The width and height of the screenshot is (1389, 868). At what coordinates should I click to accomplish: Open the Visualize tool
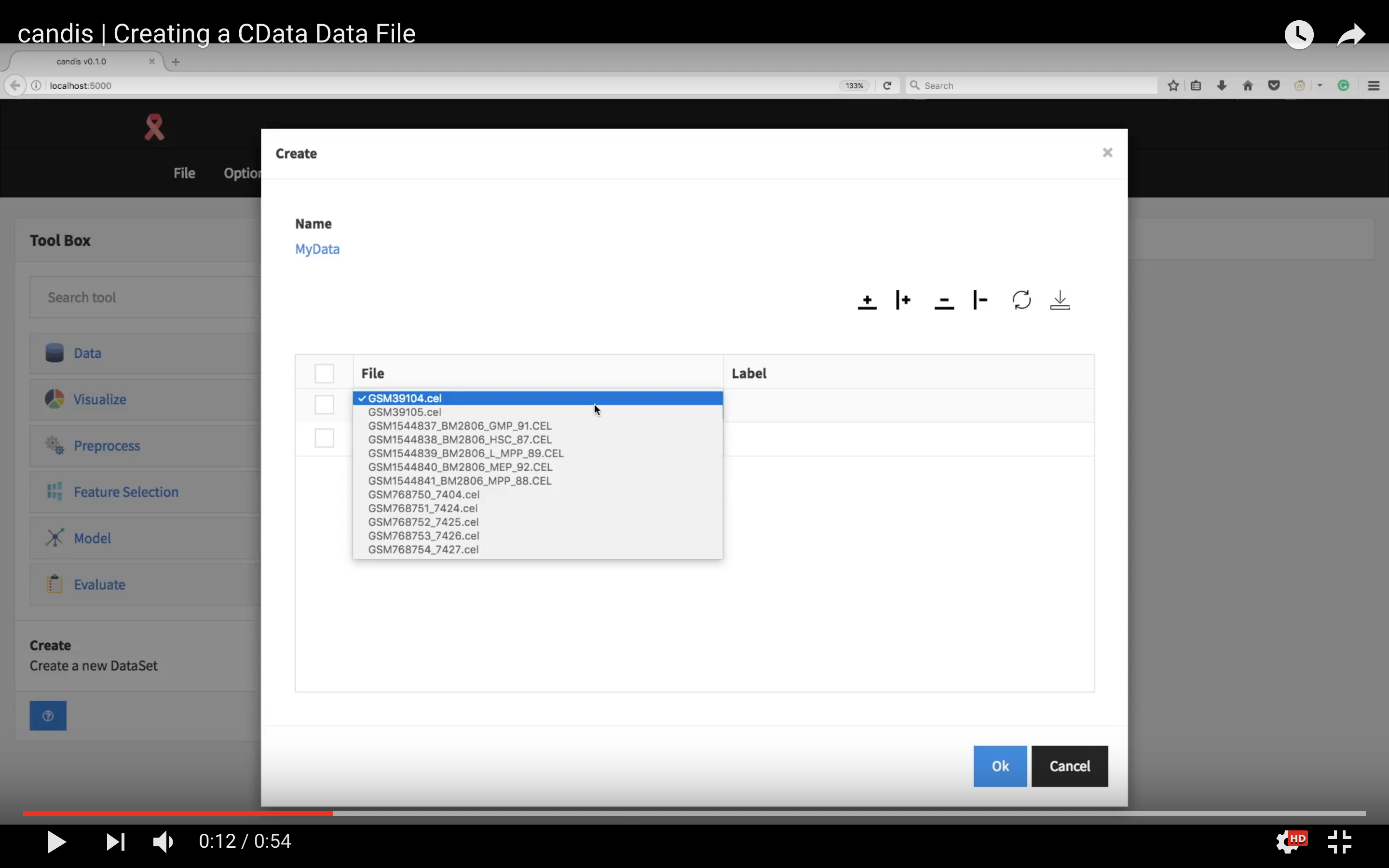pyautogui.click(x=100, y=399)
